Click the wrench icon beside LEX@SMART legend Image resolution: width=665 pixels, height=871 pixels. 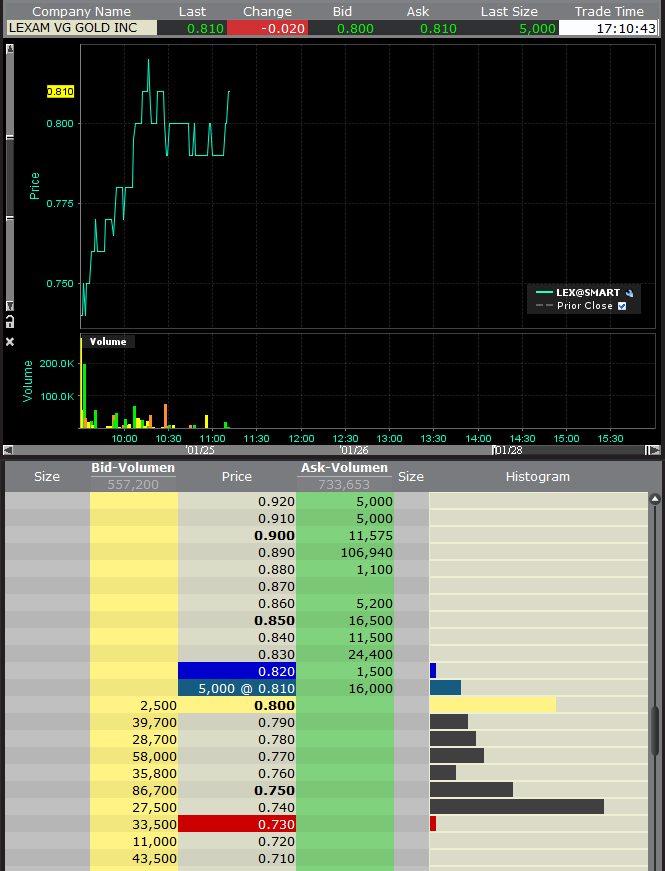point(630,292)
